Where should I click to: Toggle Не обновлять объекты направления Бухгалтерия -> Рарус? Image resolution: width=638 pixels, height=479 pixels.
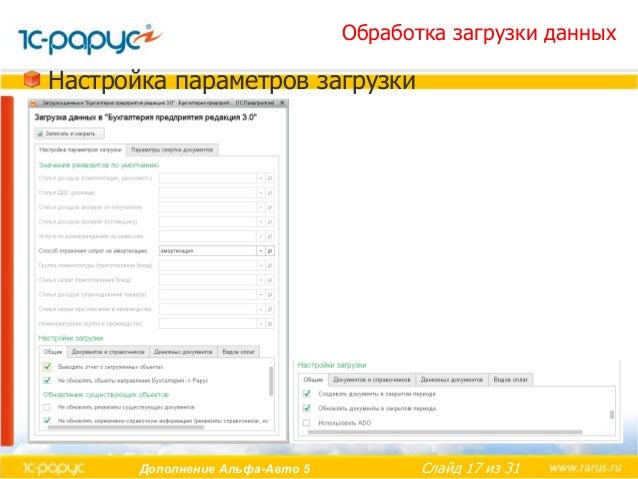[47, 381]
